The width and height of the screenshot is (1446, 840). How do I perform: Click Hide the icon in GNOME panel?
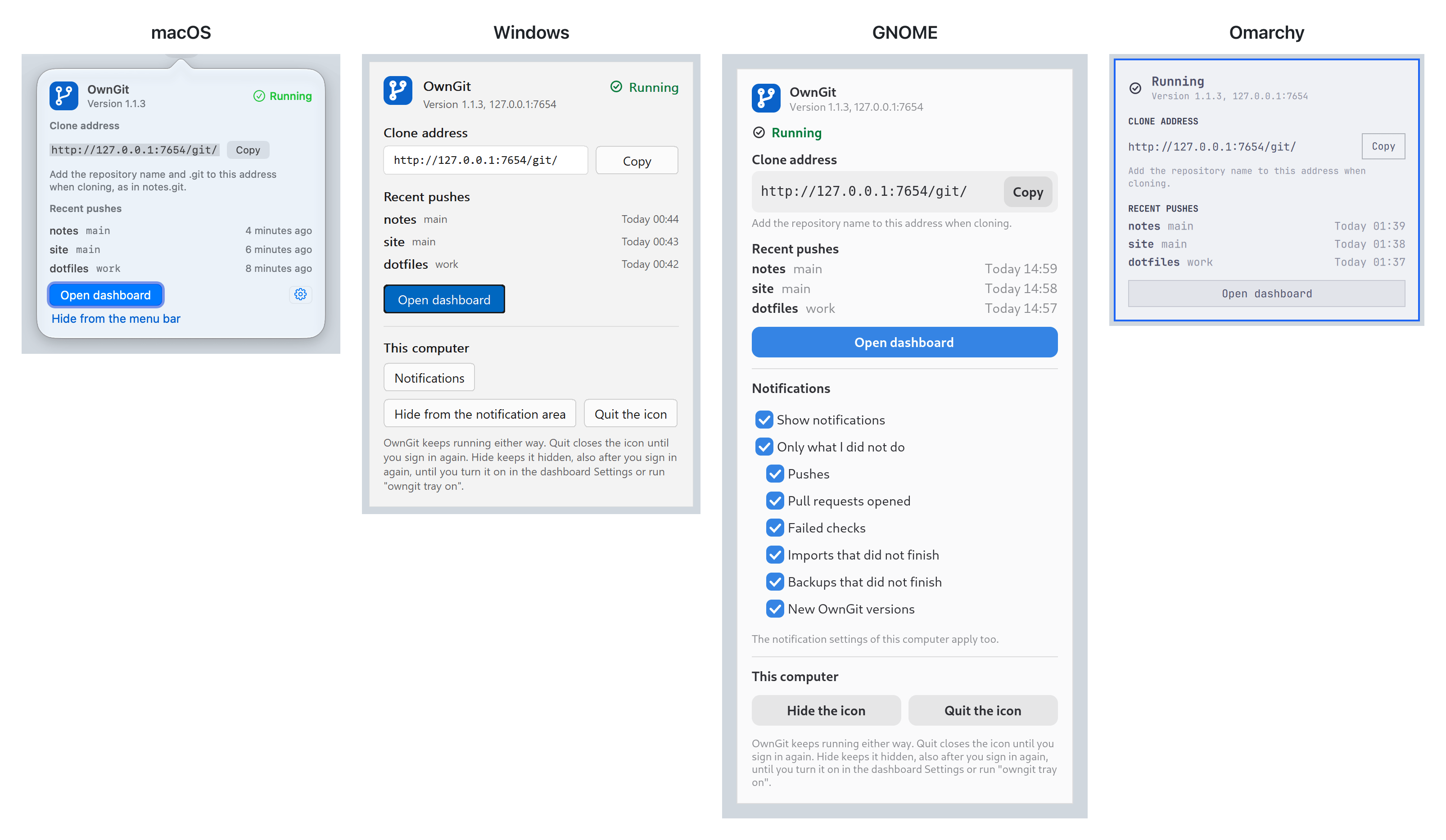[826, 710]
